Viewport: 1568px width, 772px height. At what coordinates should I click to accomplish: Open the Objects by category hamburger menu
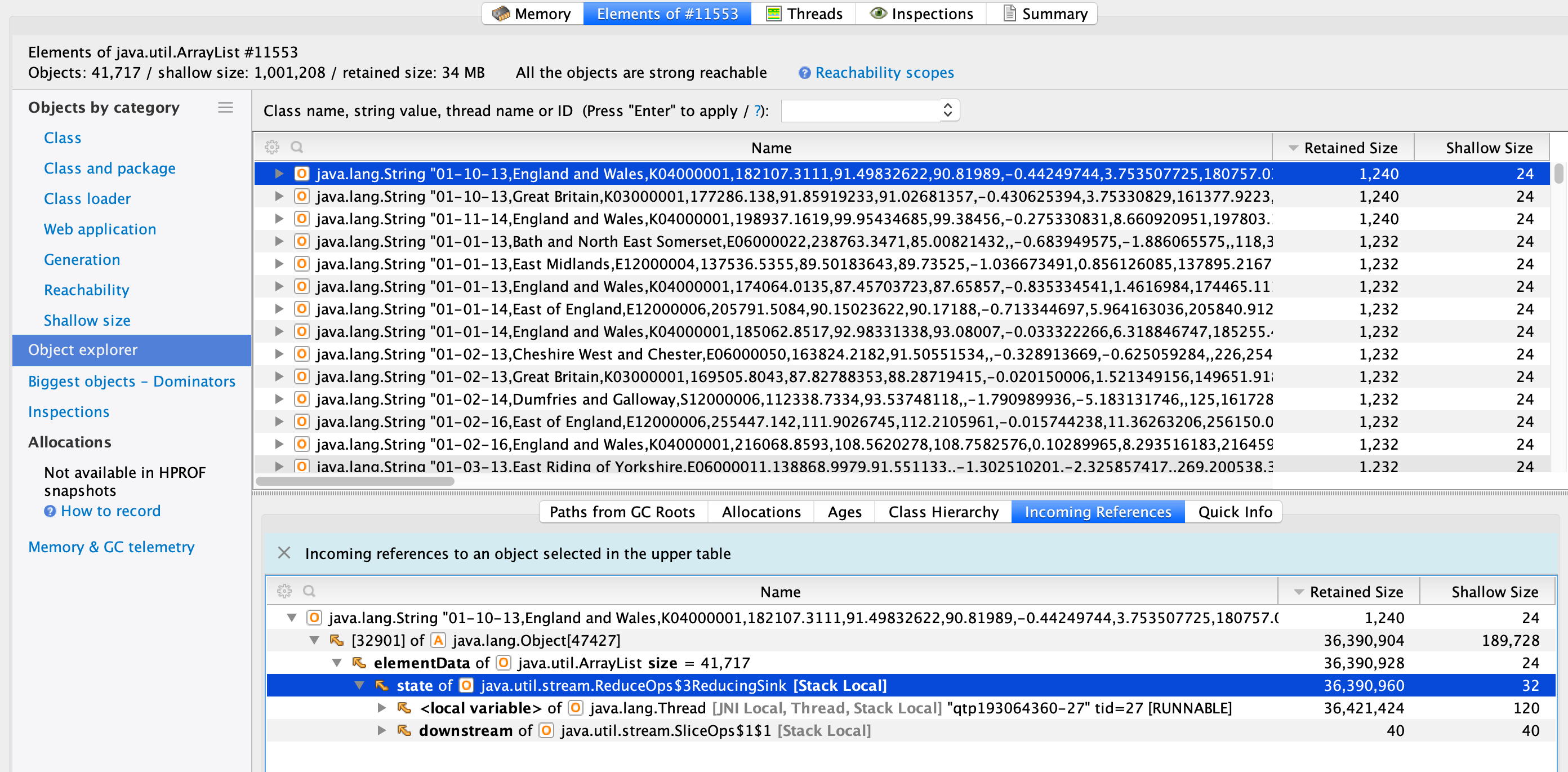point(225,108)
